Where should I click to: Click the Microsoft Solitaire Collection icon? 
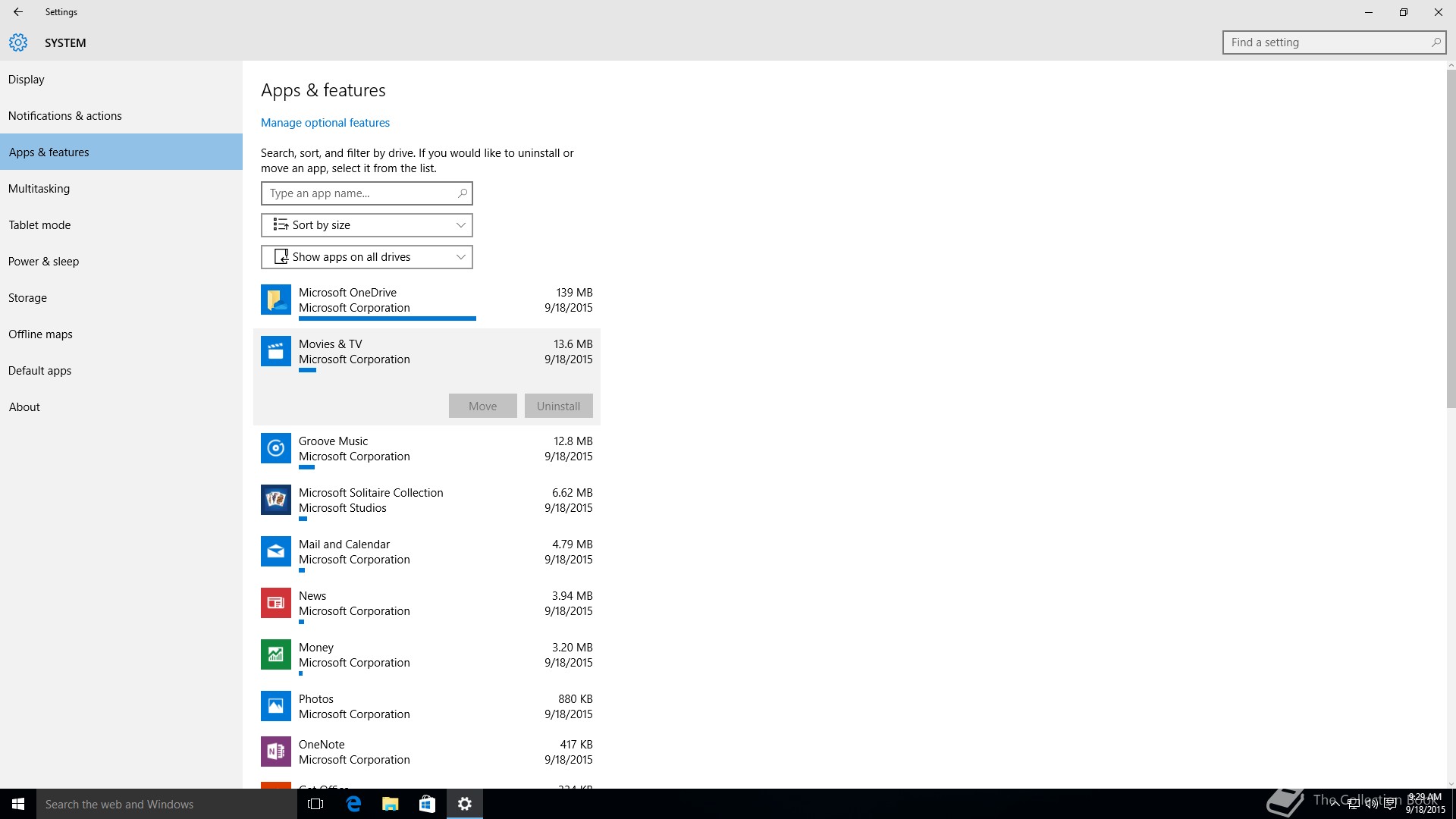tap(276, 500)
